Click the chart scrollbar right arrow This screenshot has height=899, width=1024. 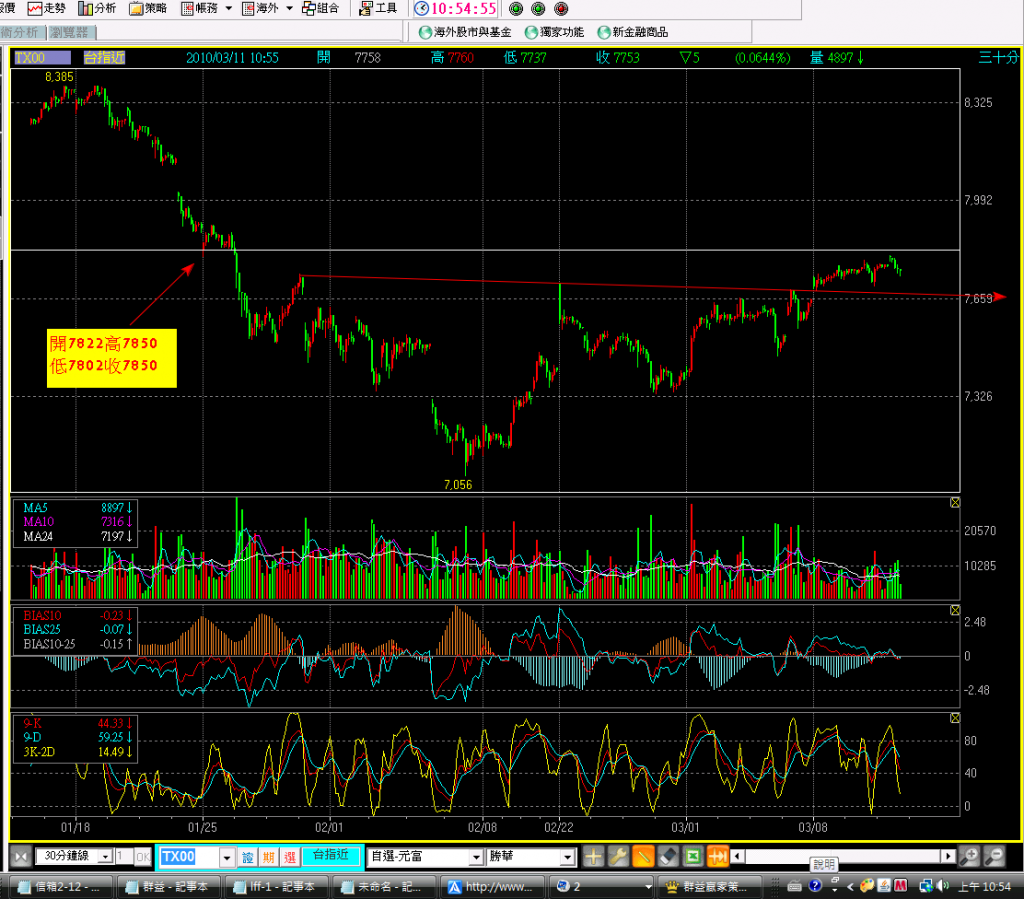[948, 856]
